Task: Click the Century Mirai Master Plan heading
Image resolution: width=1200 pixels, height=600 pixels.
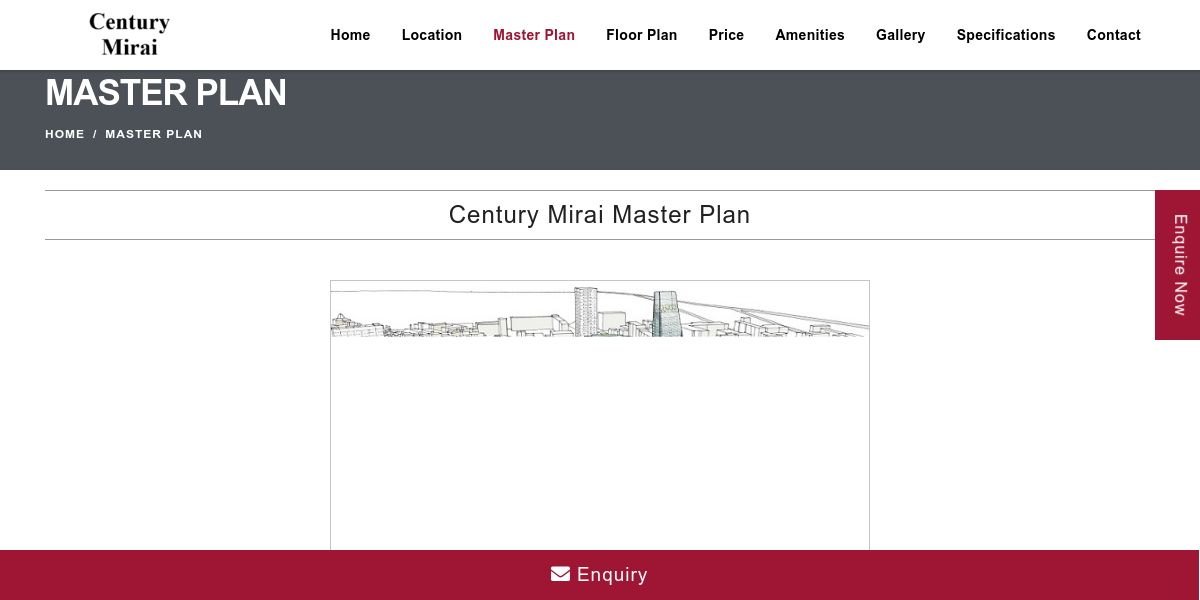Action: click(x=599, y=215)
